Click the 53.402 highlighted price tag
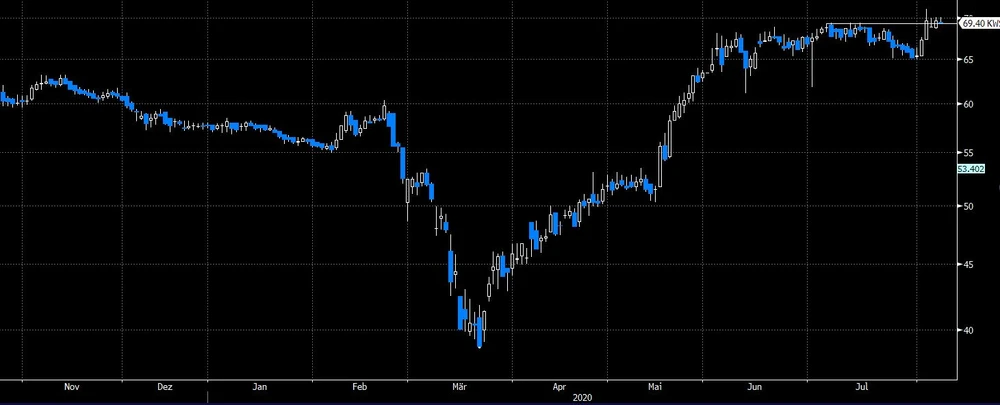Image resolution: width=1000 pixels, height=405 pixels. pos(972,169)
